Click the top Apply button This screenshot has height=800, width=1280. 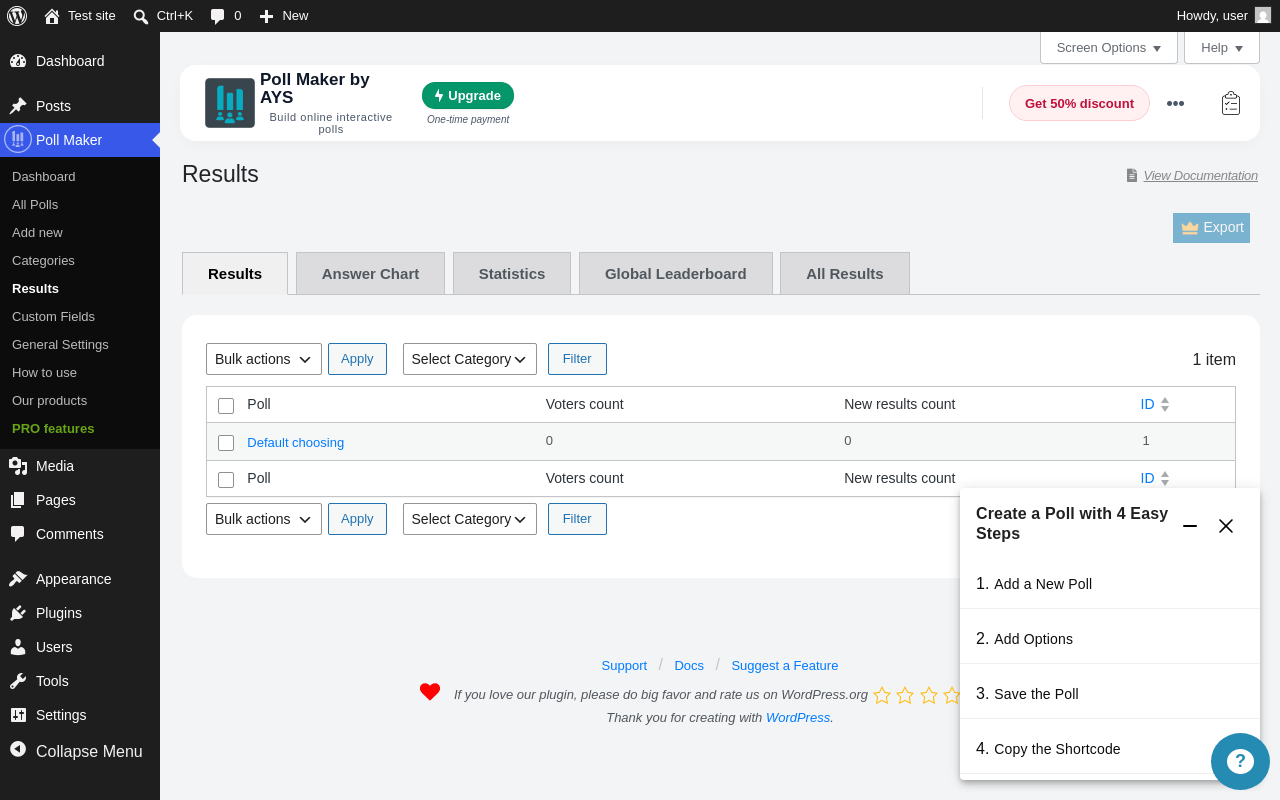(357, 359)
